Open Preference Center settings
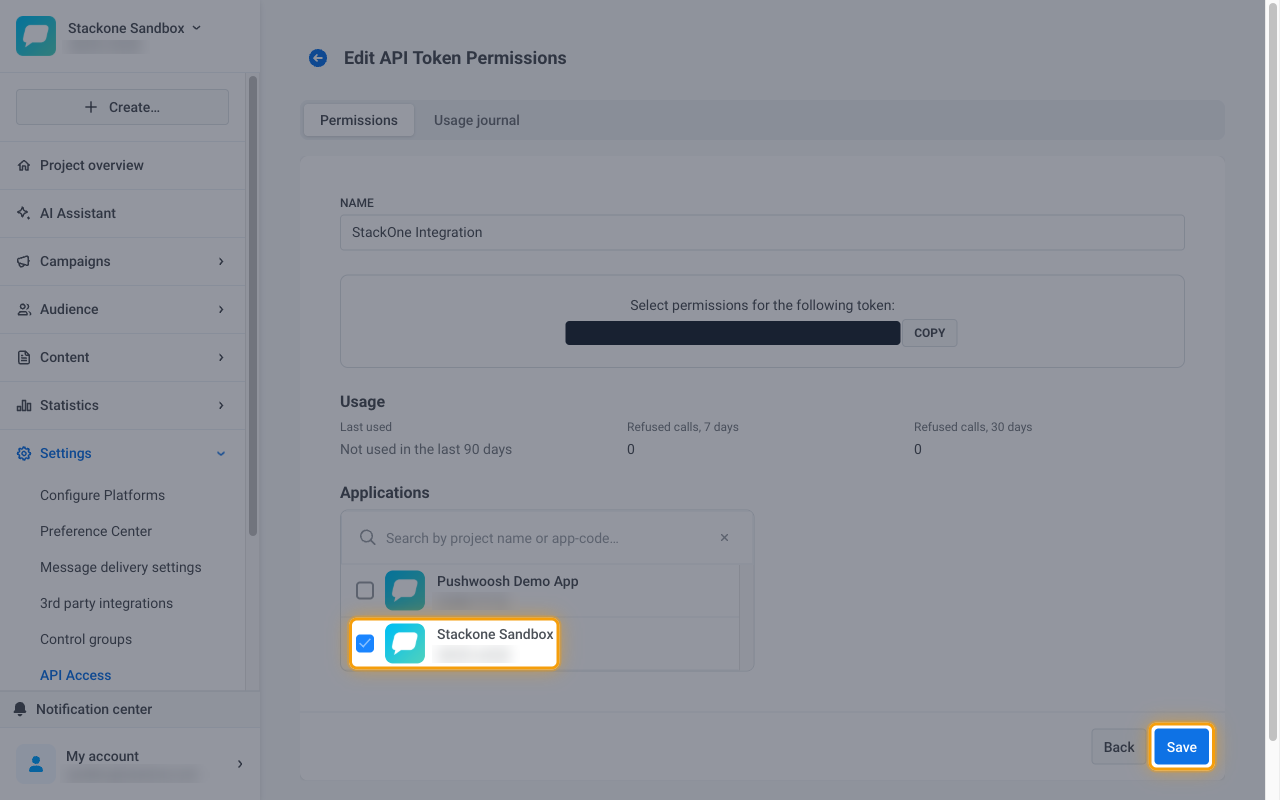 click(x=96, y=531)
